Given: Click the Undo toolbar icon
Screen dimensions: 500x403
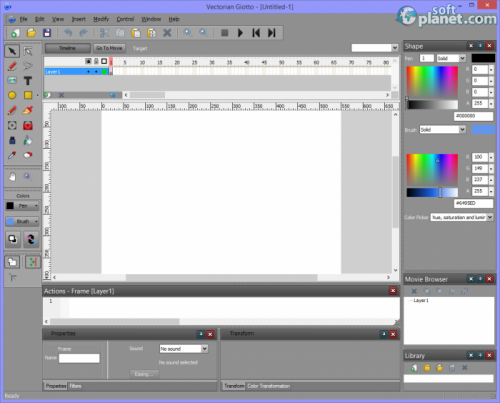Looking at the screenshot, I should pos(68,33).
